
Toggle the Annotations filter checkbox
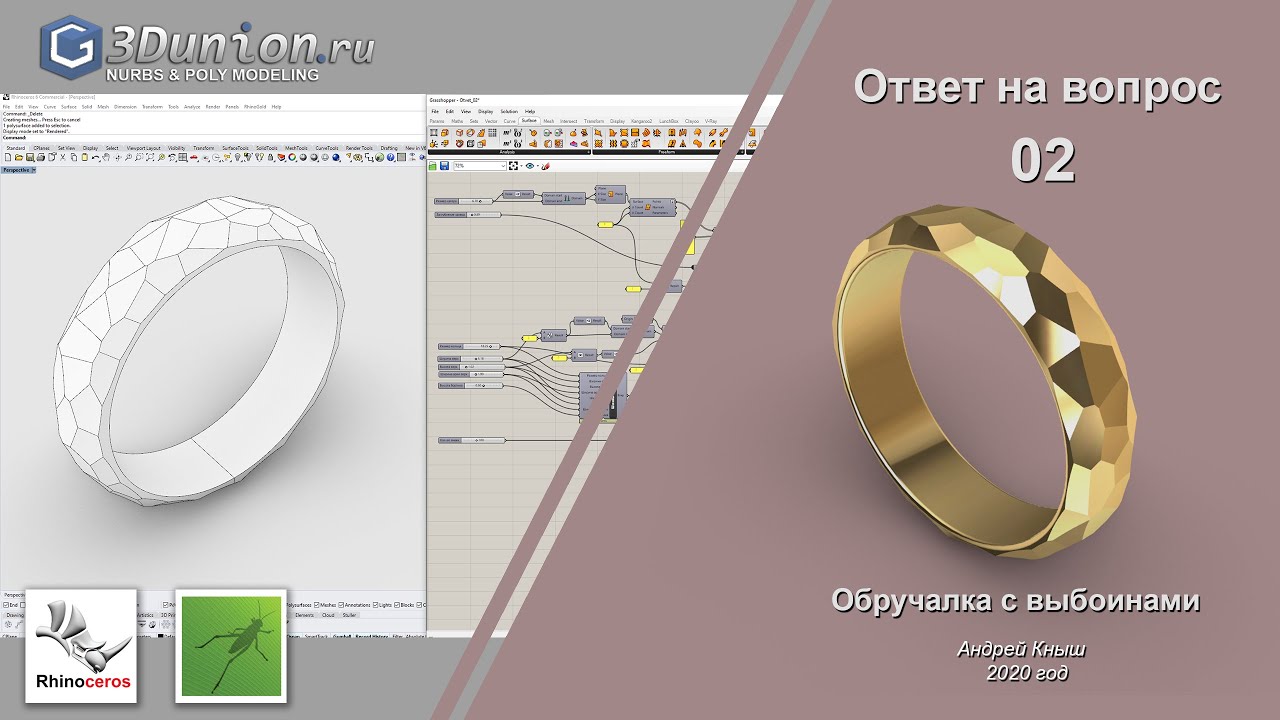[x=341, y=605]
